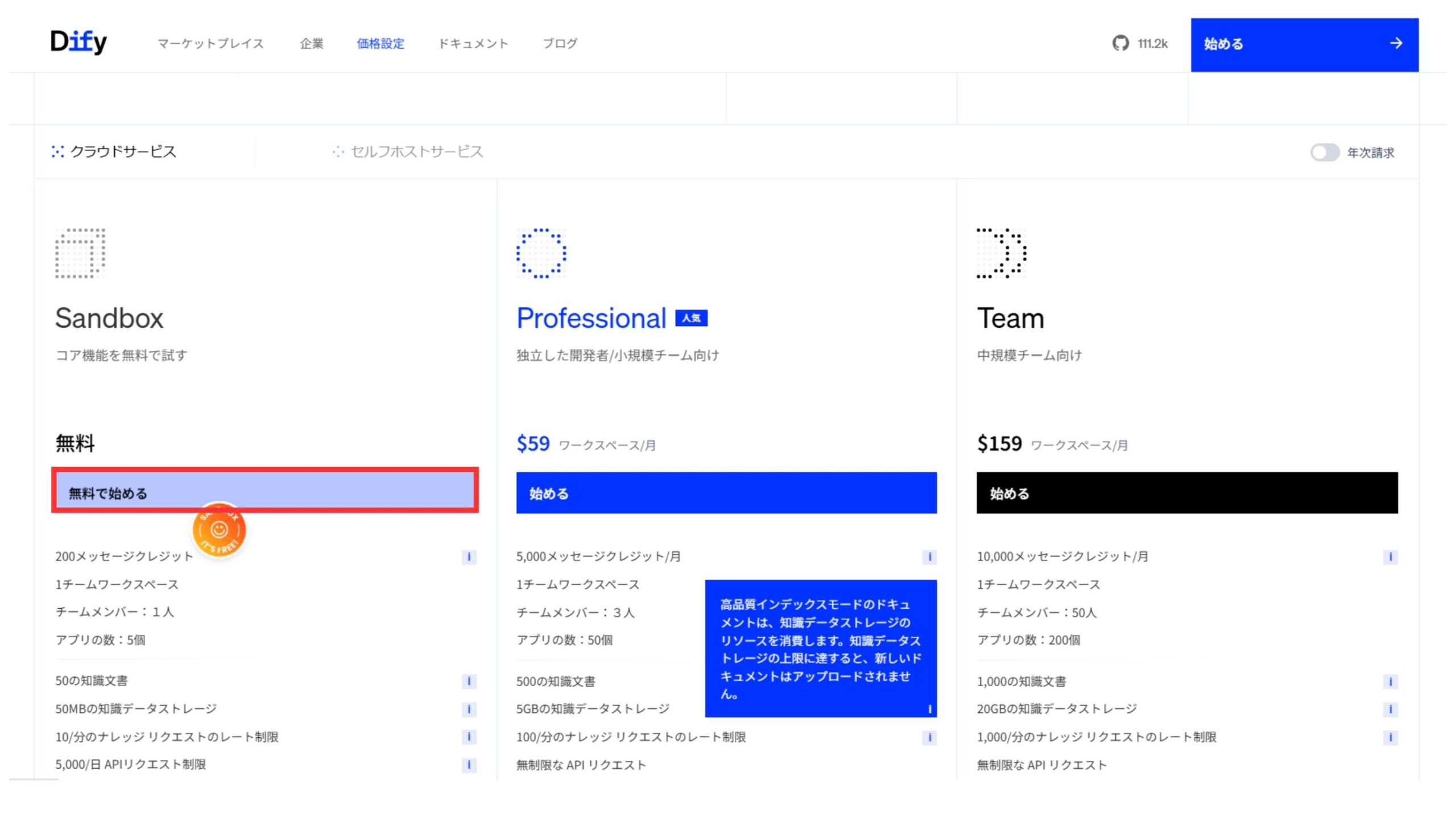Show info for 5,000メッセージクレジット/月
The height and width of the screenshot is (813, 1456).
tap(929, 556)
